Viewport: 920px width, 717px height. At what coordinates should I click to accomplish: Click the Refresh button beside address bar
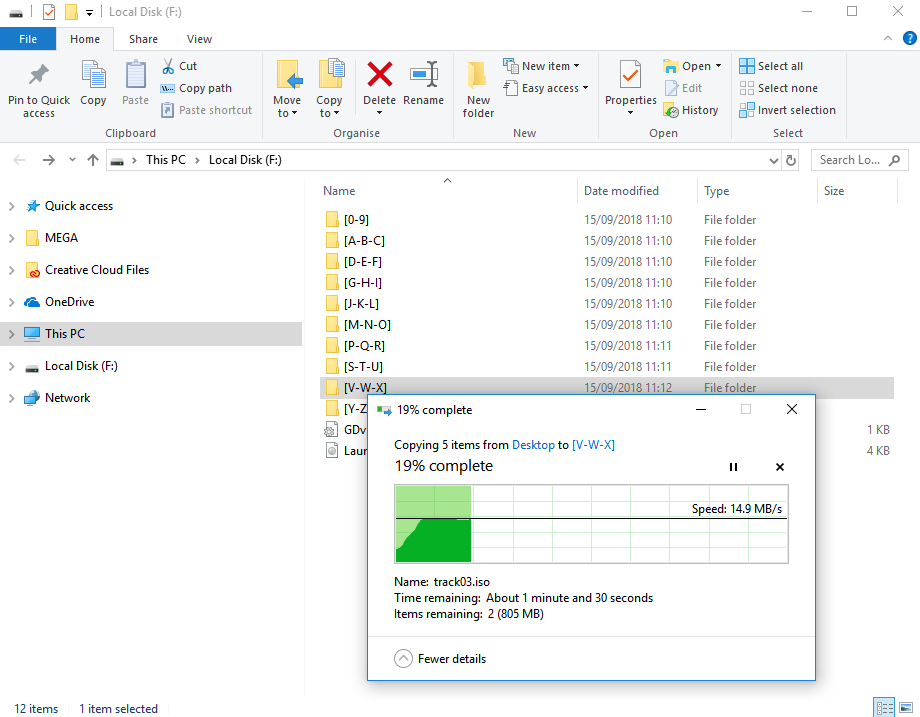point(791,160)
